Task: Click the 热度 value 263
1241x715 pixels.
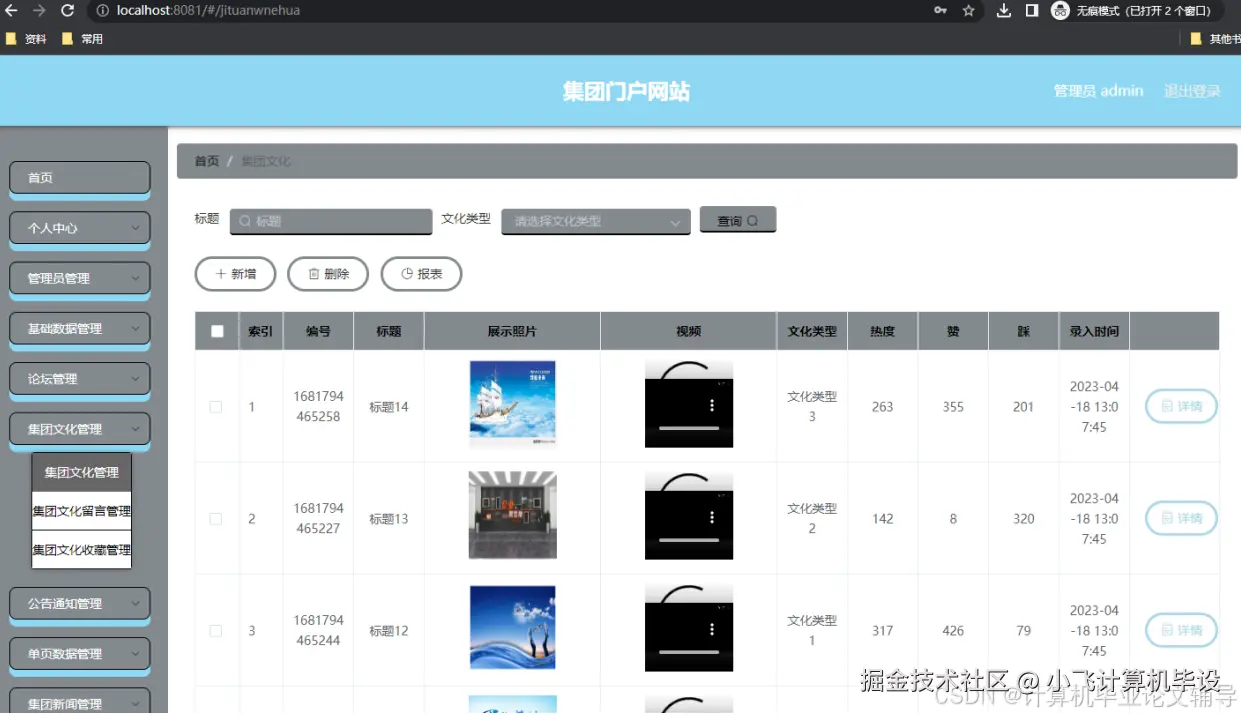Action: (x=882, y=407)
